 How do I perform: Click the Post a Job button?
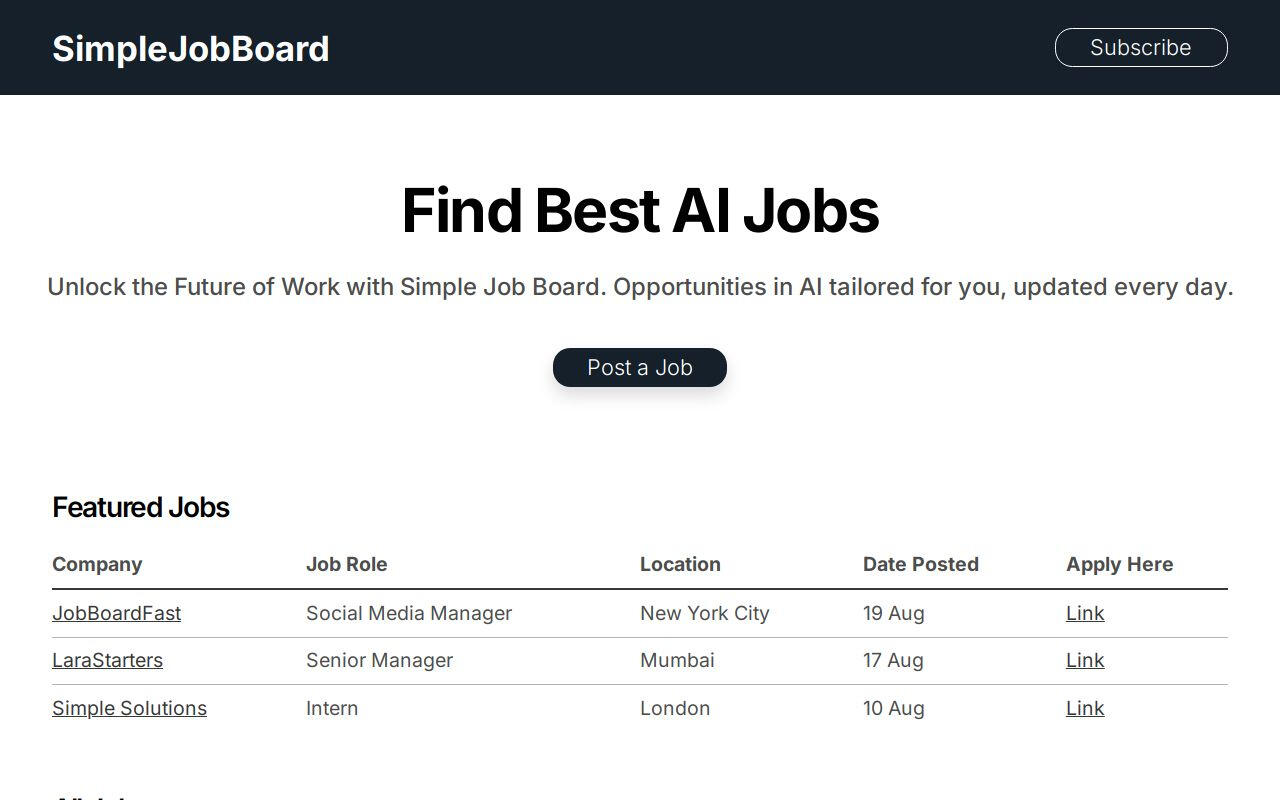click(640, 367)
